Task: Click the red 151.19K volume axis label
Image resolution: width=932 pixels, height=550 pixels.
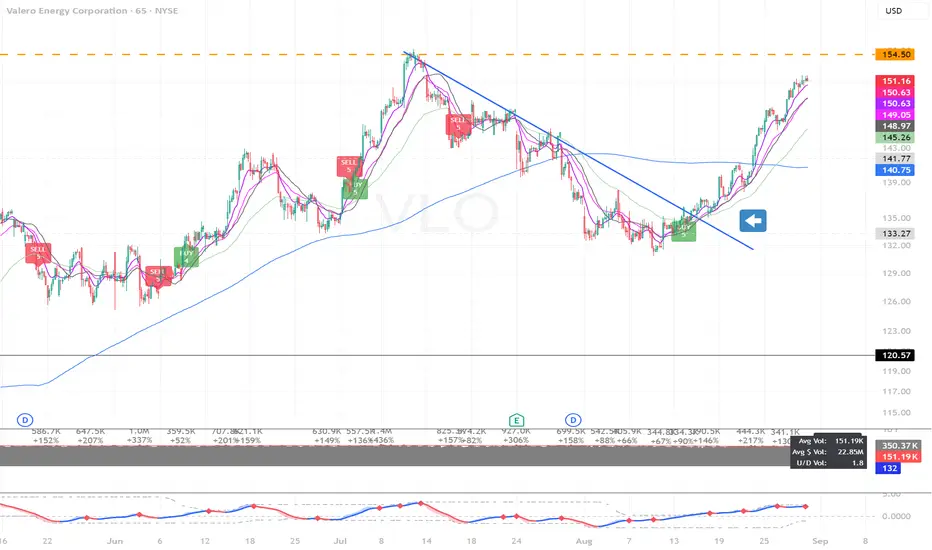Action: point(899,457)
